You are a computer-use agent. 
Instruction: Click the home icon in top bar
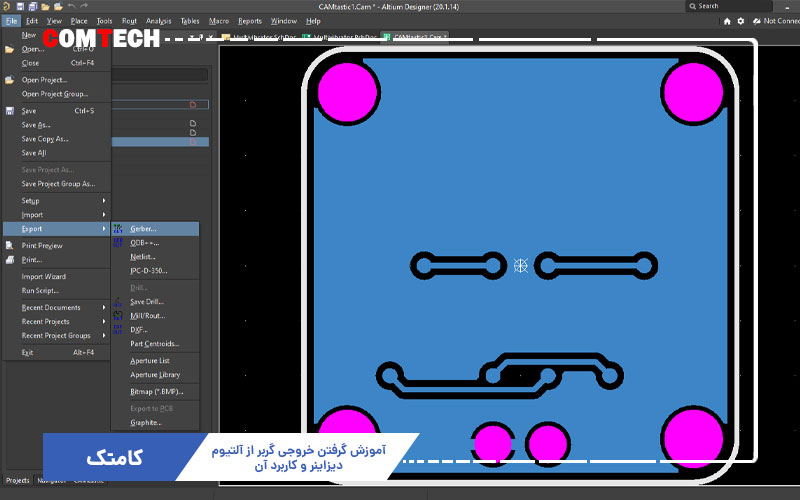pos(726,20)
